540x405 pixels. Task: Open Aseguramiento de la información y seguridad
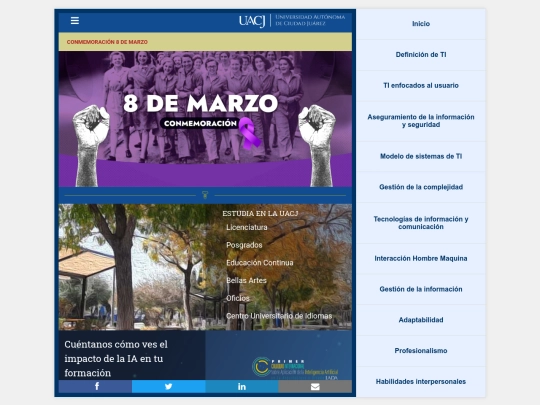click(x=421, y=121)
